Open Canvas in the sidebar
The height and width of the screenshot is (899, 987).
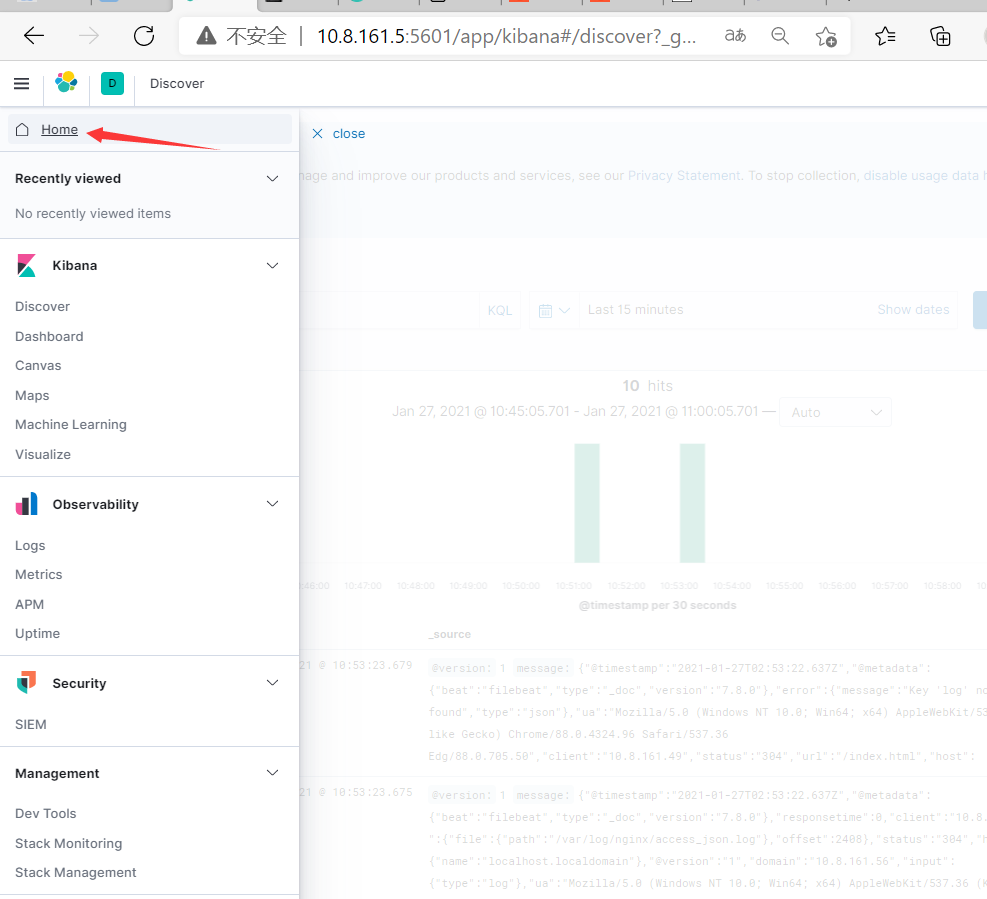[38, 366]
